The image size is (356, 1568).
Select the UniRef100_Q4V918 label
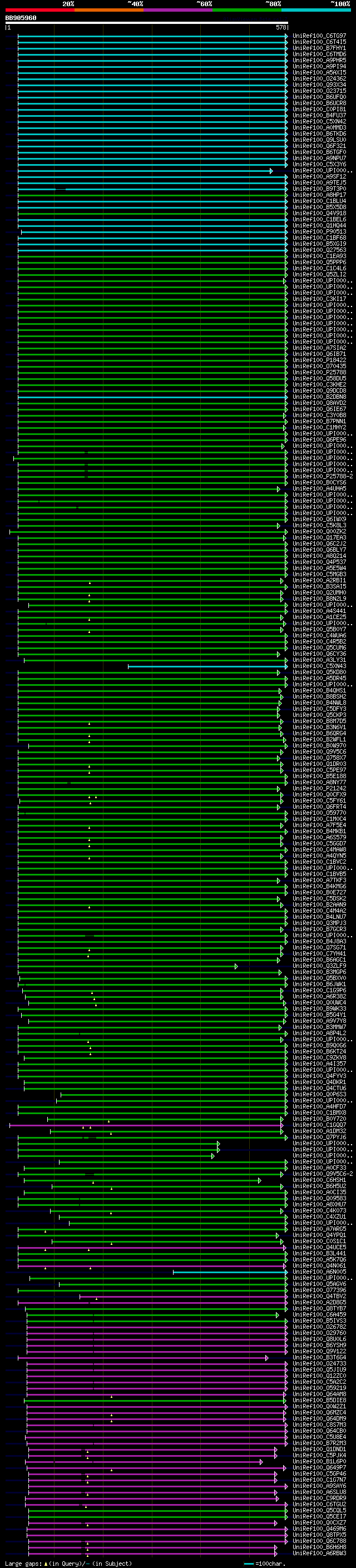tap(319, 213)
